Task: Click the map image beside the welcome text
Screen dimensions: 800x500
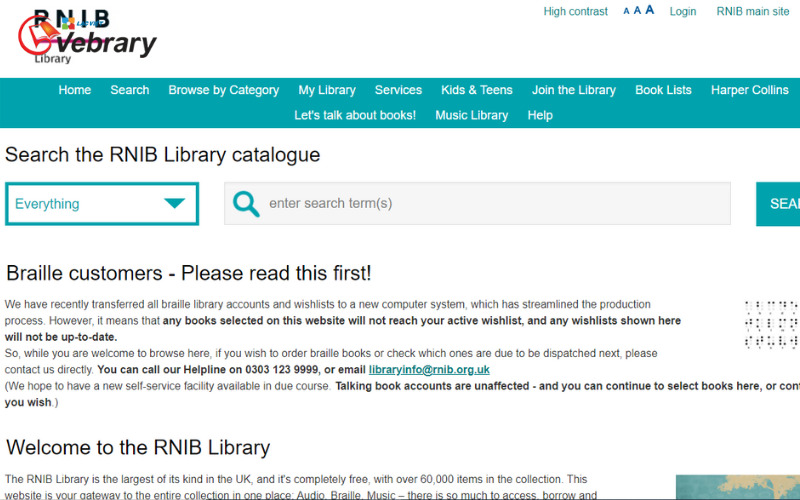Action: point(738,487)
